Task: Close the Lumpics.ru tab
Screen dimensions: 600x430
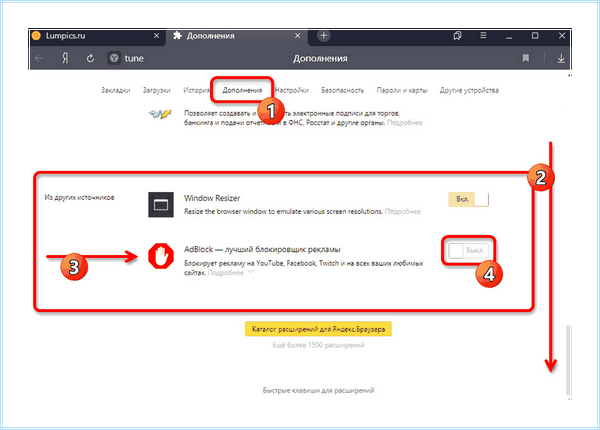Action: point(157,36)
